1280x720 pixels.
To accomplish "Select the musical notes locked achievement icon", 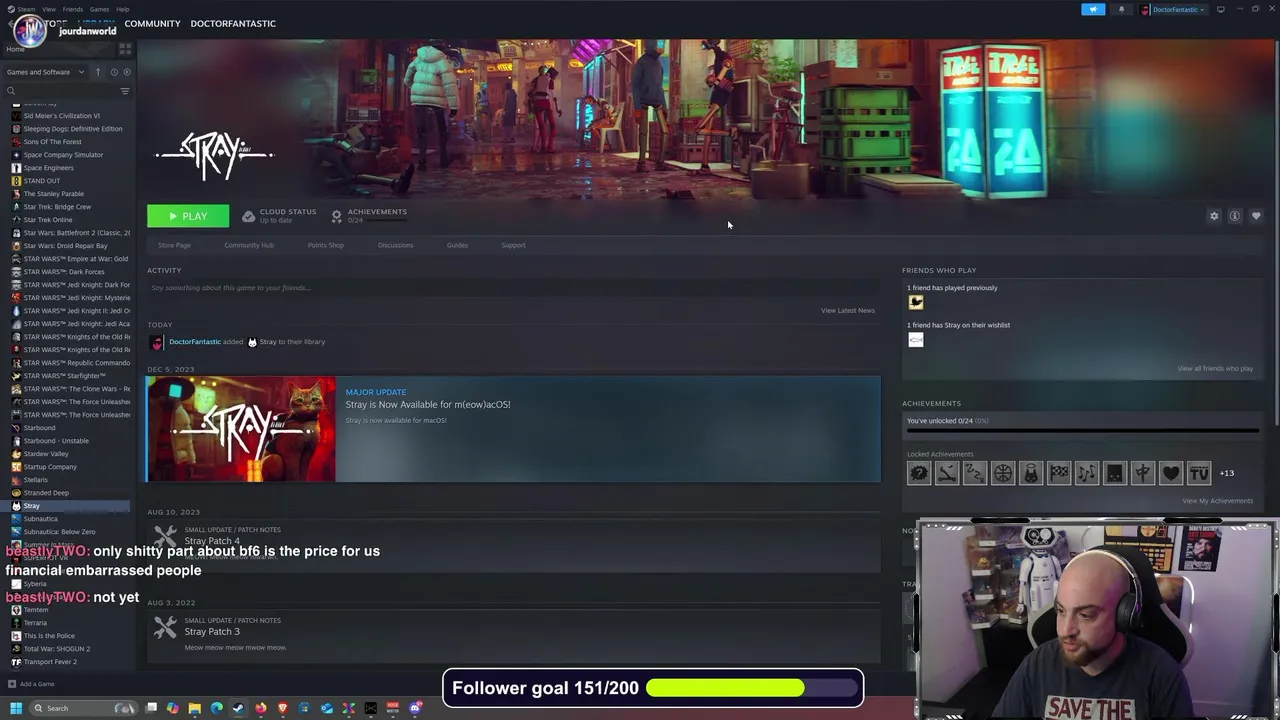I will click(x=1086, y=473).
